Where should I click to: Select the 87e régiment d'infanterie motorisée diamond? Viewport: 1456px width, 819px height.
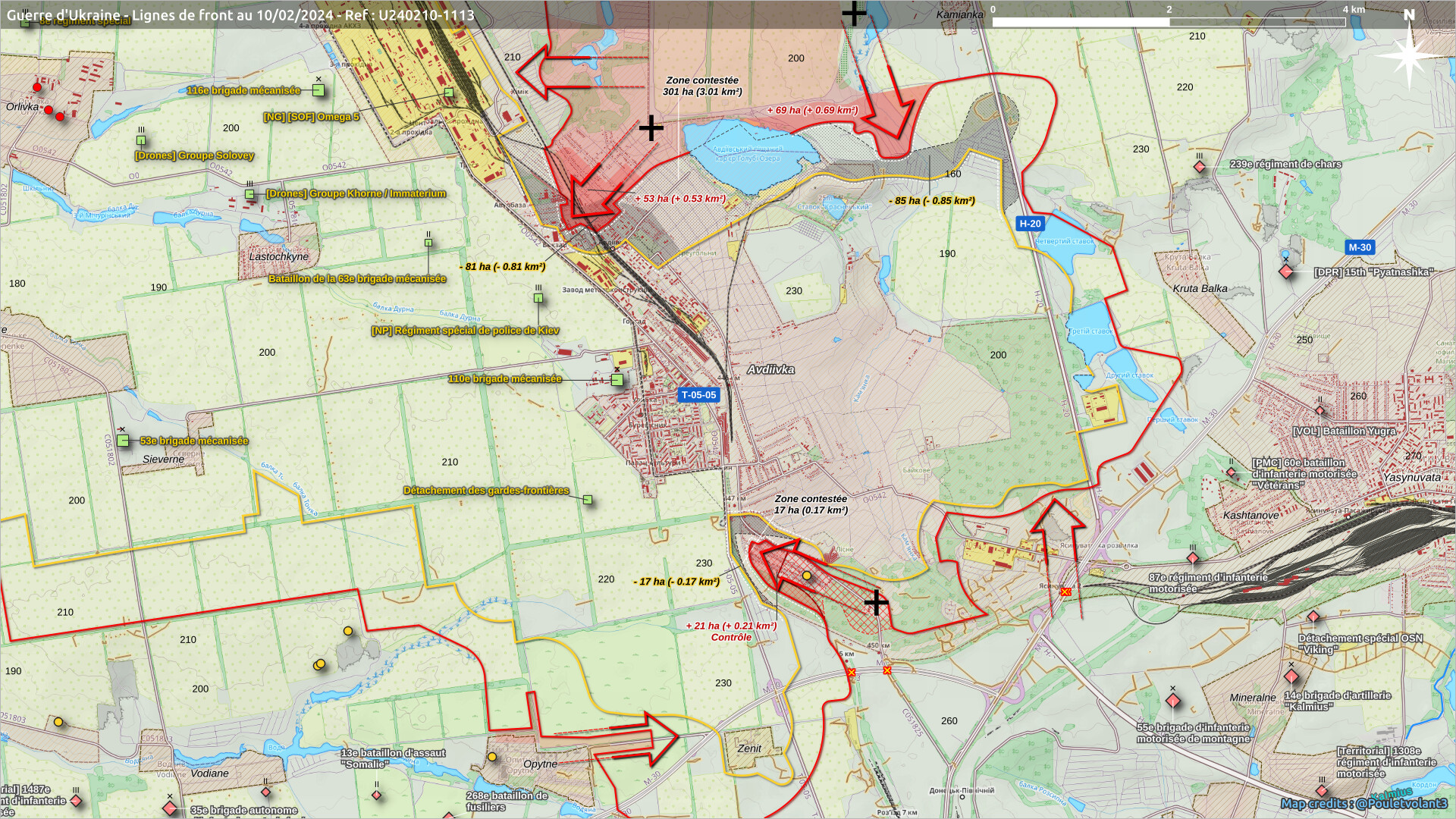[1192, 559]
